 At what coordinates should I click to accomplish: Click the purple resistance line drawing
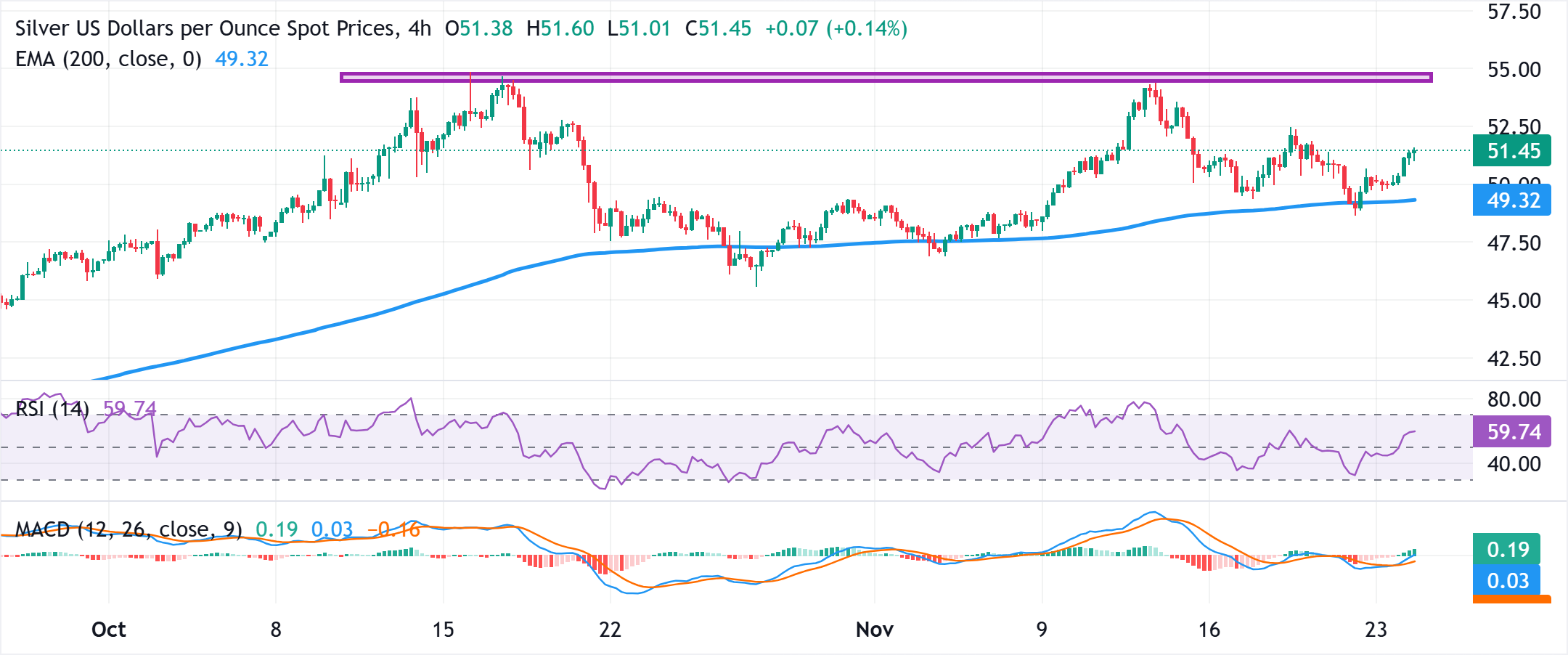click(x=871, y=78)
